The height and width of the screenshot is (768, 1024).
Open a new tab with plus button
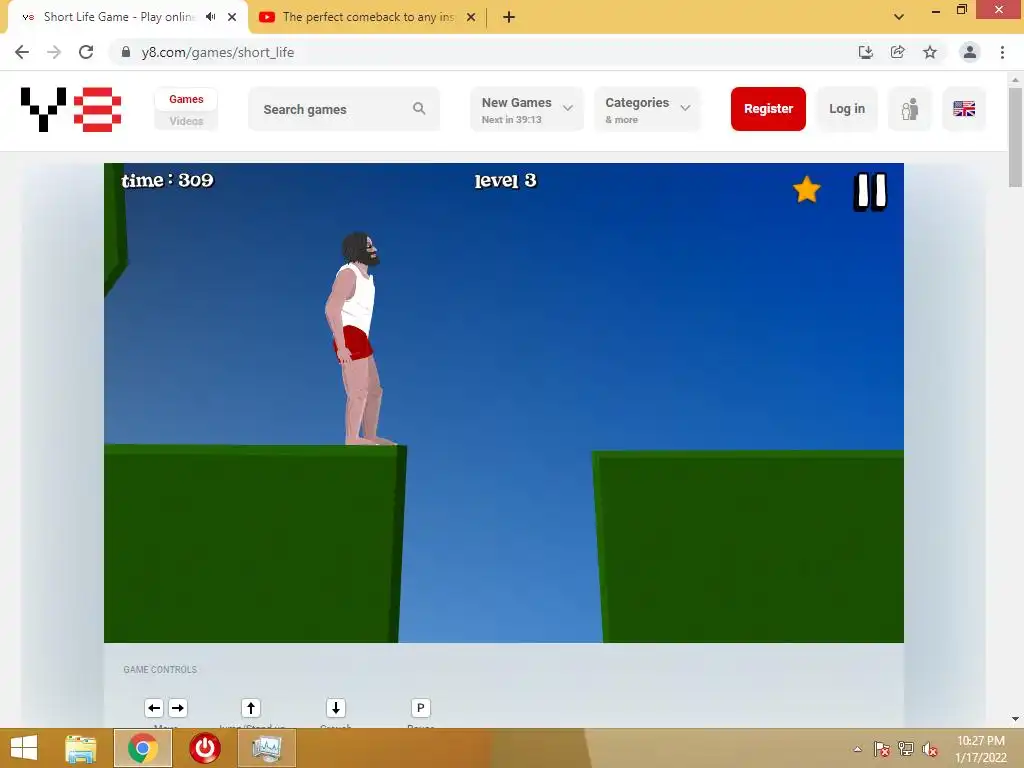pyautogui.click(x=509, y=17)
